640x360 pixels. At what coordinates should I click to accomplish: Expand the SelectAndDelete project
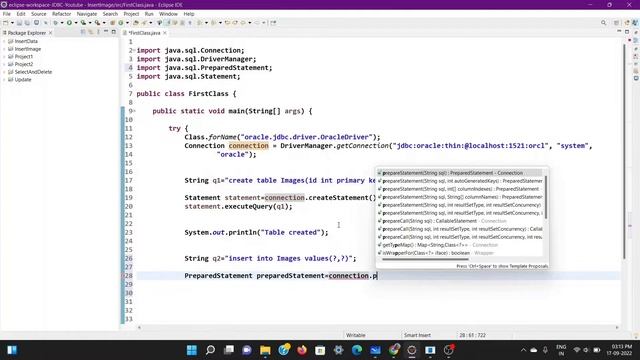tap(4, 72)
